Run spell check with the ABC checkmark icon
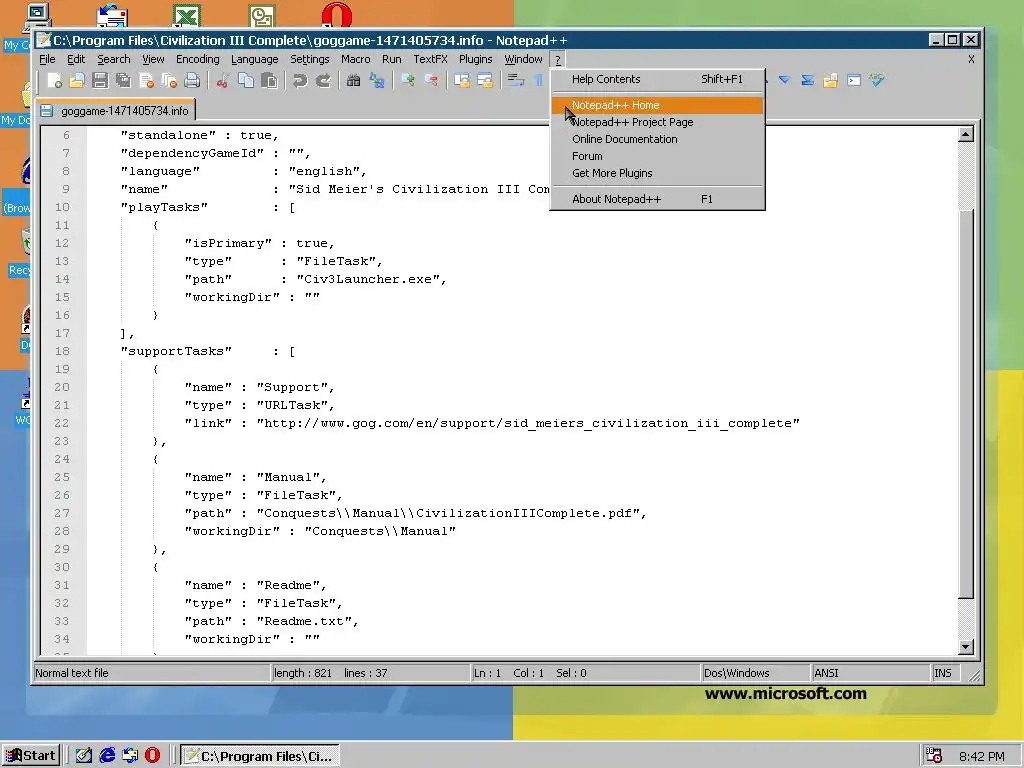Screen dimensions: 1024x768 (x=876, y=80)
